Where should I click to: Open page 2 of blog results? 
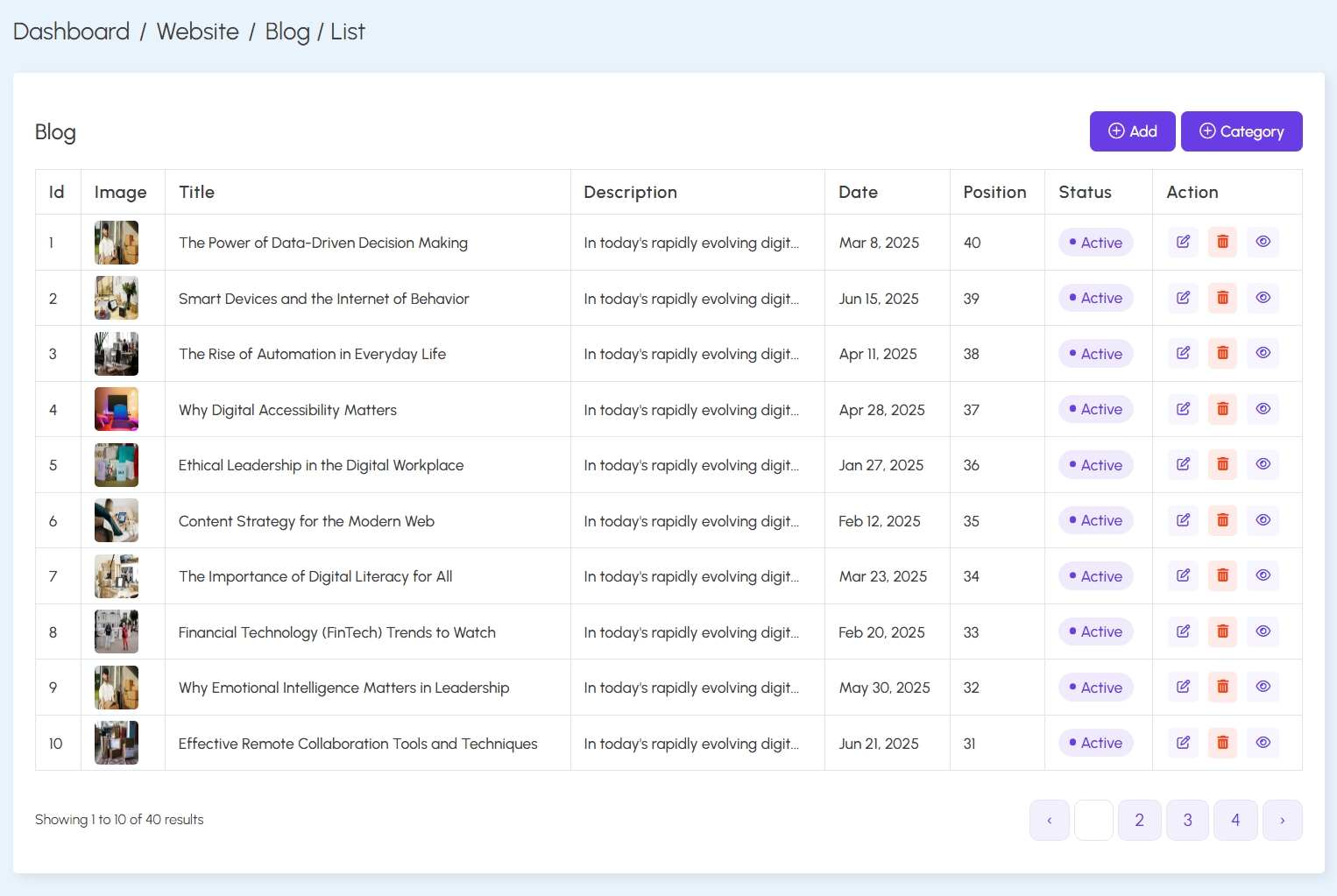[x=1140, y=821]
